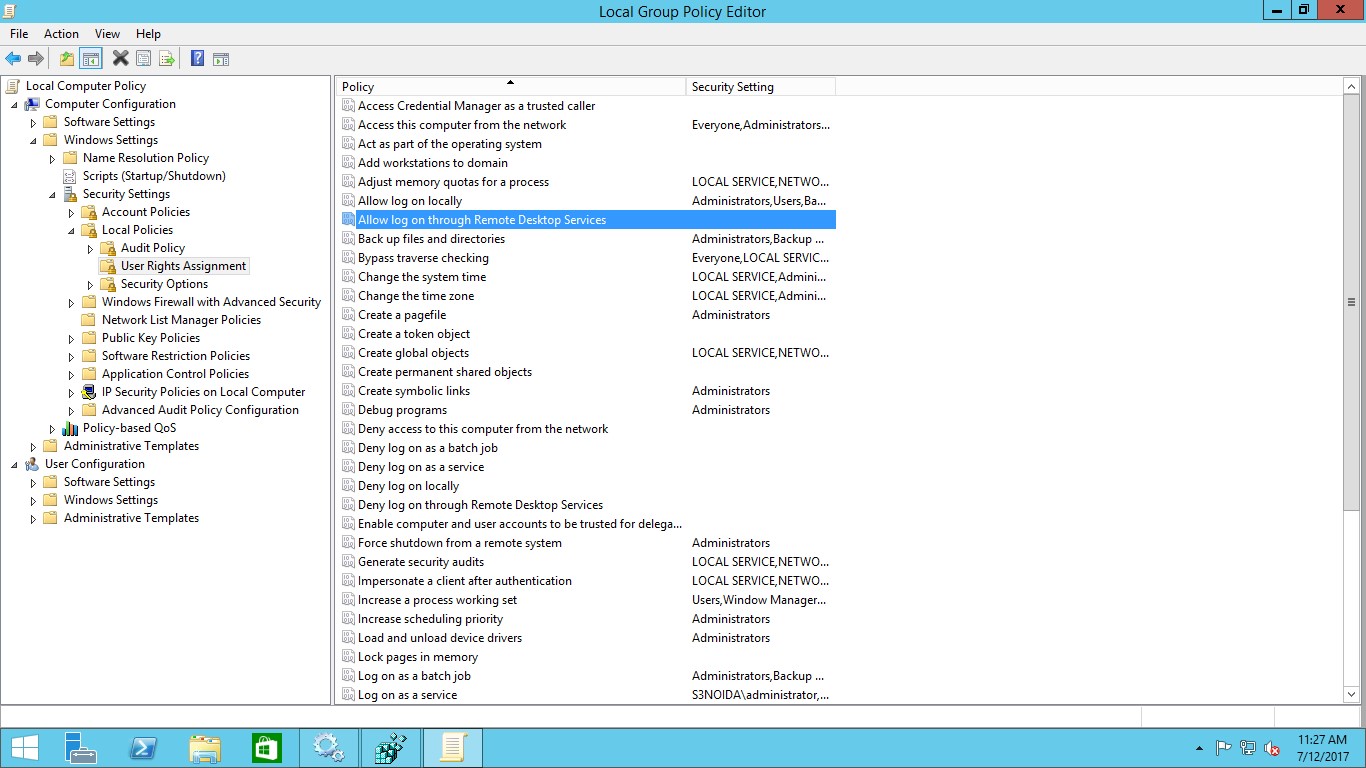
Task: Select Administrative Templates under User Configuration
Action: coord(131,518)
